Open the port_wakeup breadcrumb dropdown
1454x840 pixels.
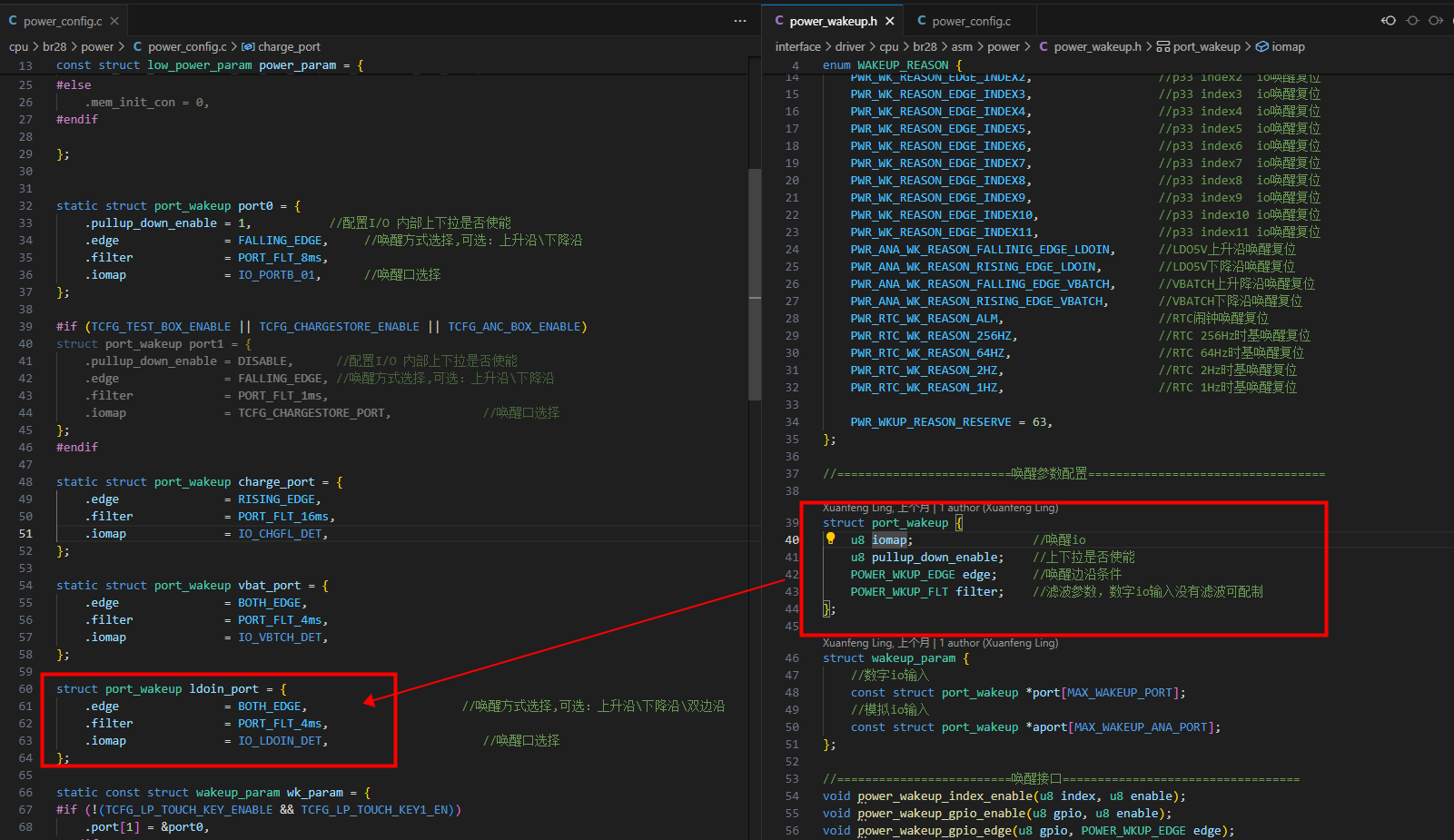pos(1206,46)
